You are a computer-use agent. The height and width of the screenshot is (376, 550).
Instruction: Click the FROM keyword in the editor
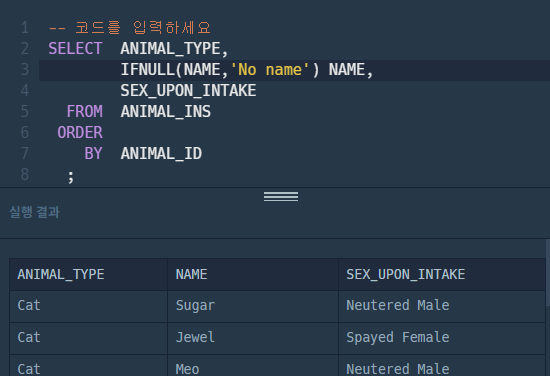point(85,112)
